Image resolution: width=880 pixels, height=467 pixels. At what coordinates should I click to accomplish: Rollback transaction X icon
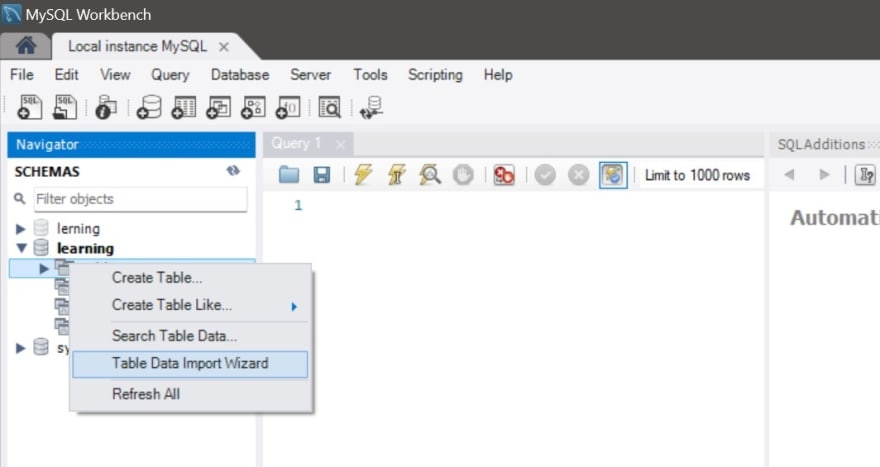(578, 175)
